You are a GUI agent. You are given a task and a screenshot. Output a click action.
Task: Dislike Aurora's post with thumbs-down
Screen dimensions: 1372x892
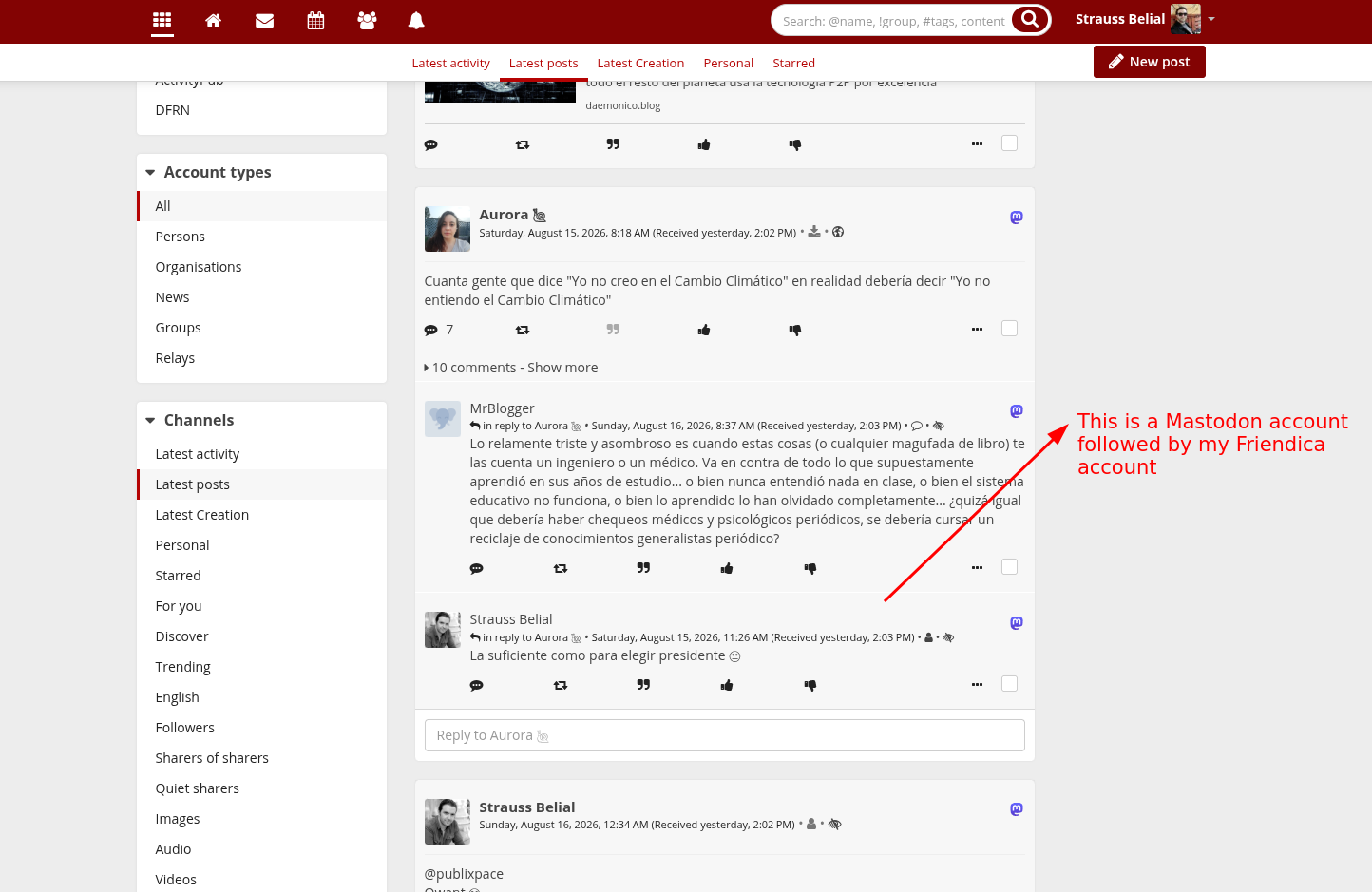tap(795, 330)
